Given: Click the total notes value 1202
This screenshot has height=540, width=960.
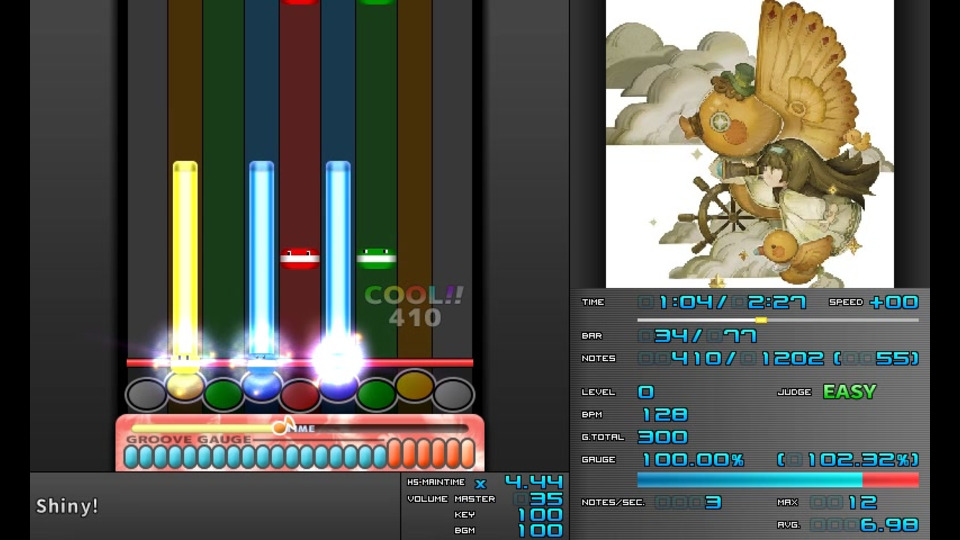Looking at the screenshot, I should click(792, 358).
